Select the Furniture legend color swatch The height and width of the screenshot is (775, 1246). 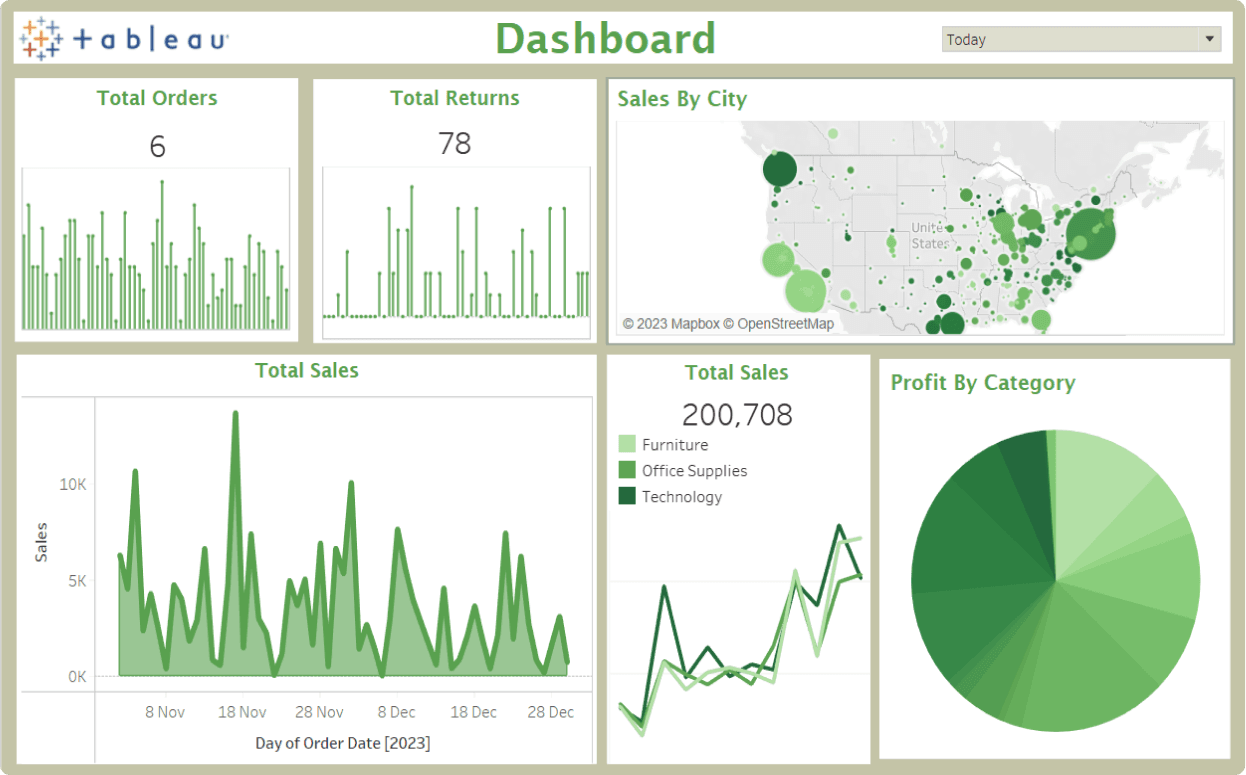coord(627,445)
